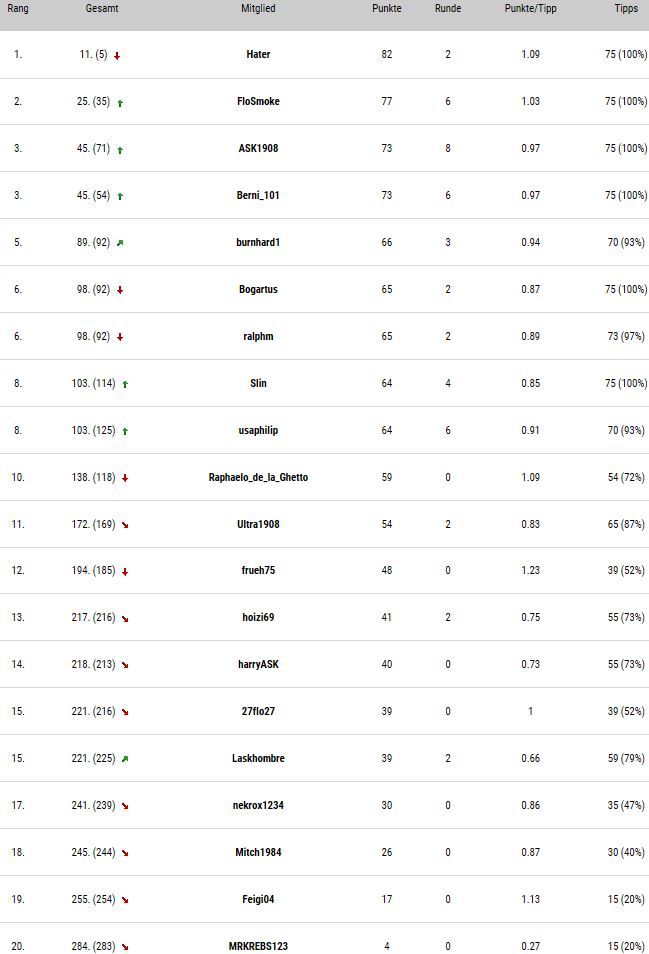Open the Mitch1984 member link
The height and width of the screenshot is (954, 649).
pos(258,852)
